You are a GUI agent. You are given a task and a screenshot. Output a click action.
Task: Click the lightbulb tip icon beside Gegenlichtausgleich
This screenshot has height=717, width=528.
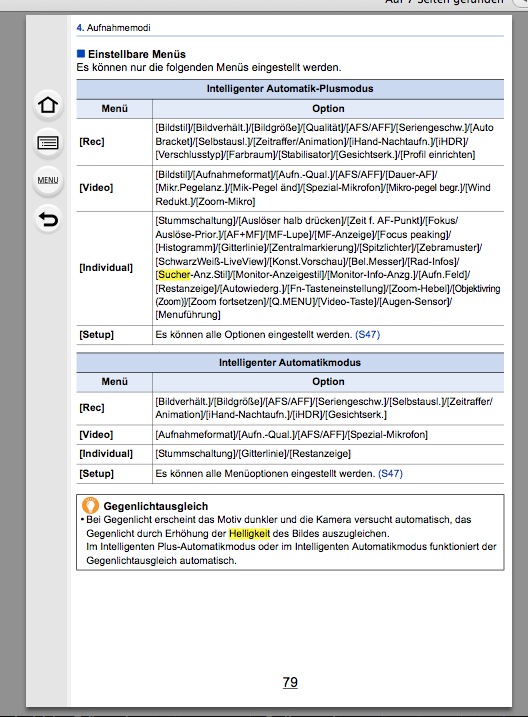(x=90, y=505)
